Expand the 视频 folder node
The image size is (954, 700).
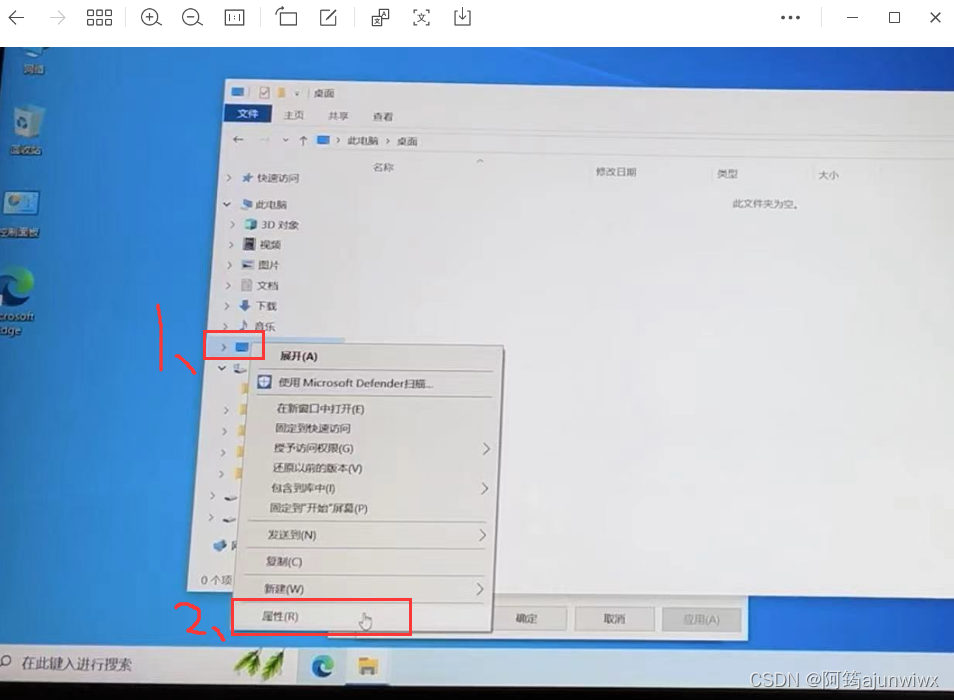coord(231,244)
